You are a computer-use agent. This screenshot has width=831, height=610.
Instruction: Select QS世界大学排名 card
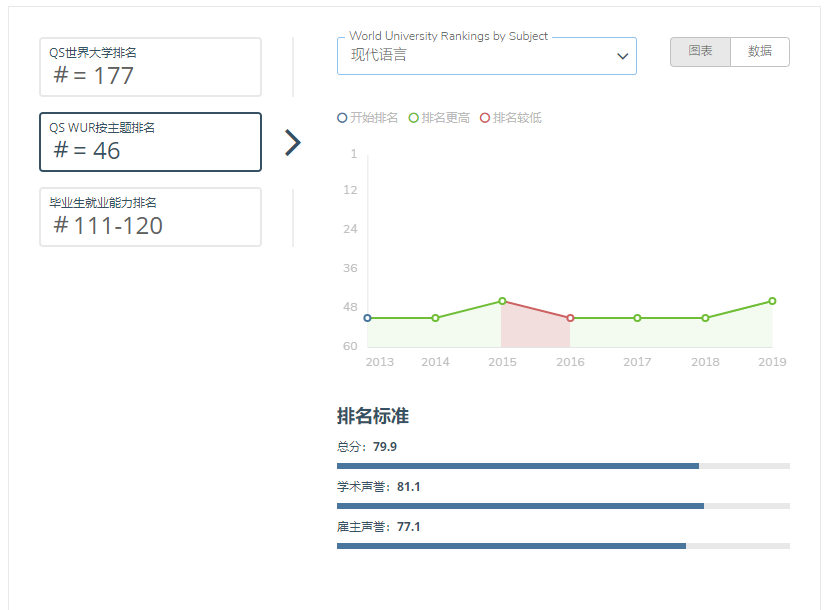click(150, 67)
